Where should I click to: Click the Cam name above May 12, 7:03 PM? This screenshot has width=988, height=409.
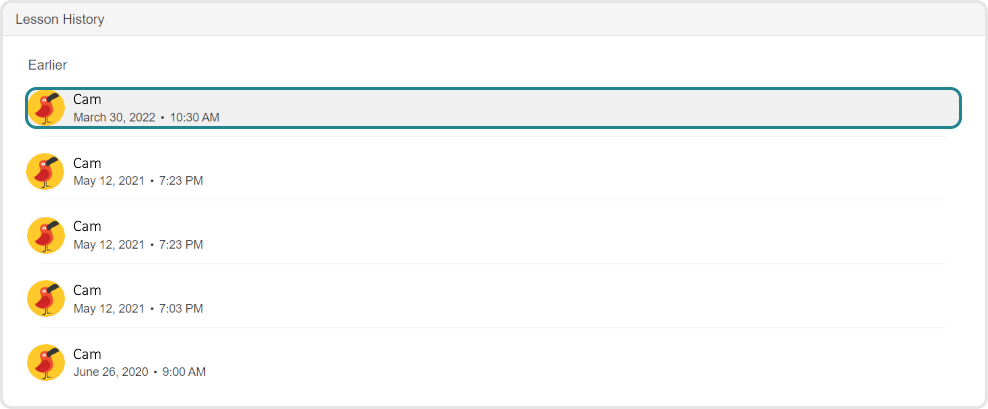[x=87, y=290]
